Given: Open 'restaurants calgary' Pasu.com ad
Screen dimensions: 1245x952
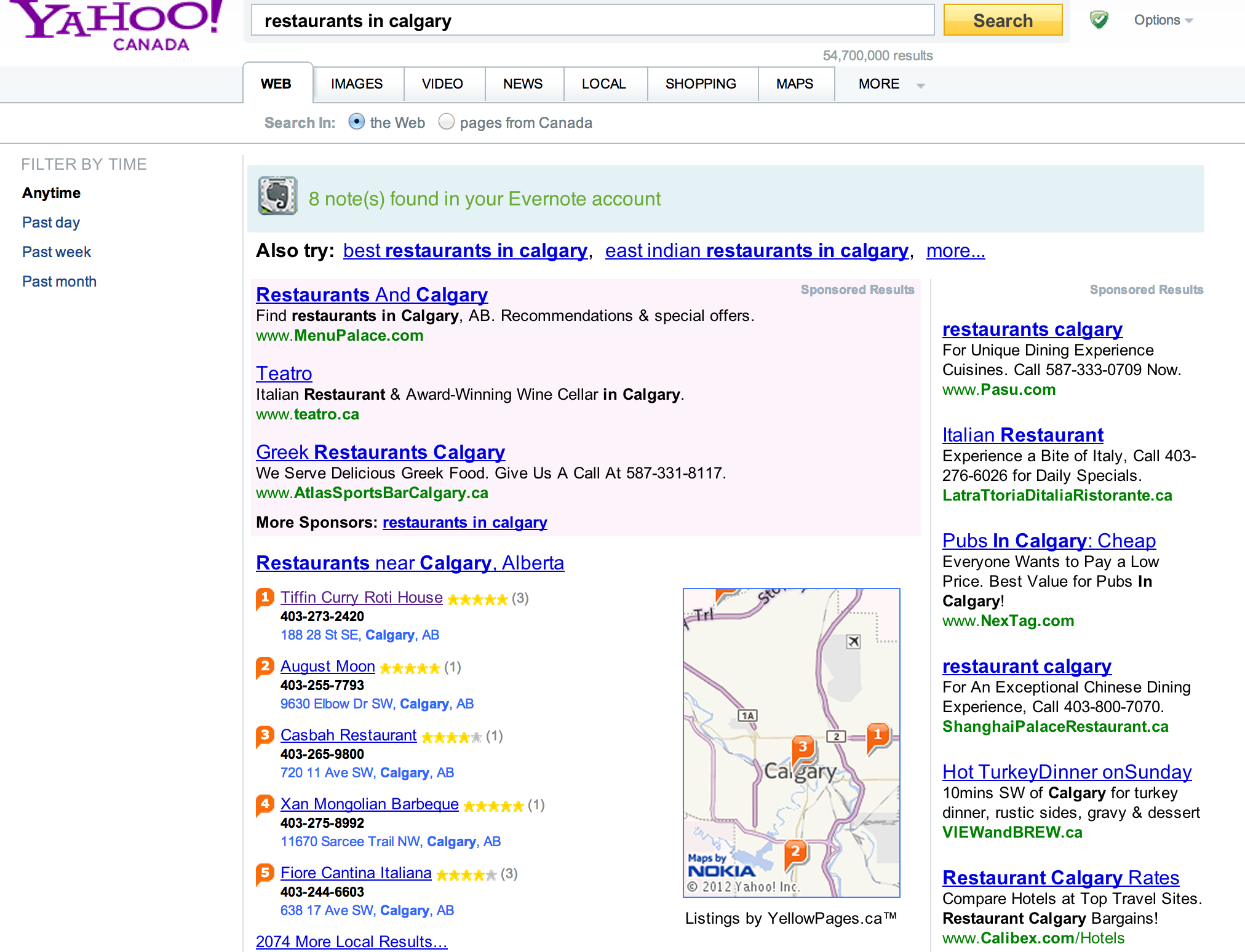Looking at the screenshot, I should (1033, 329).
